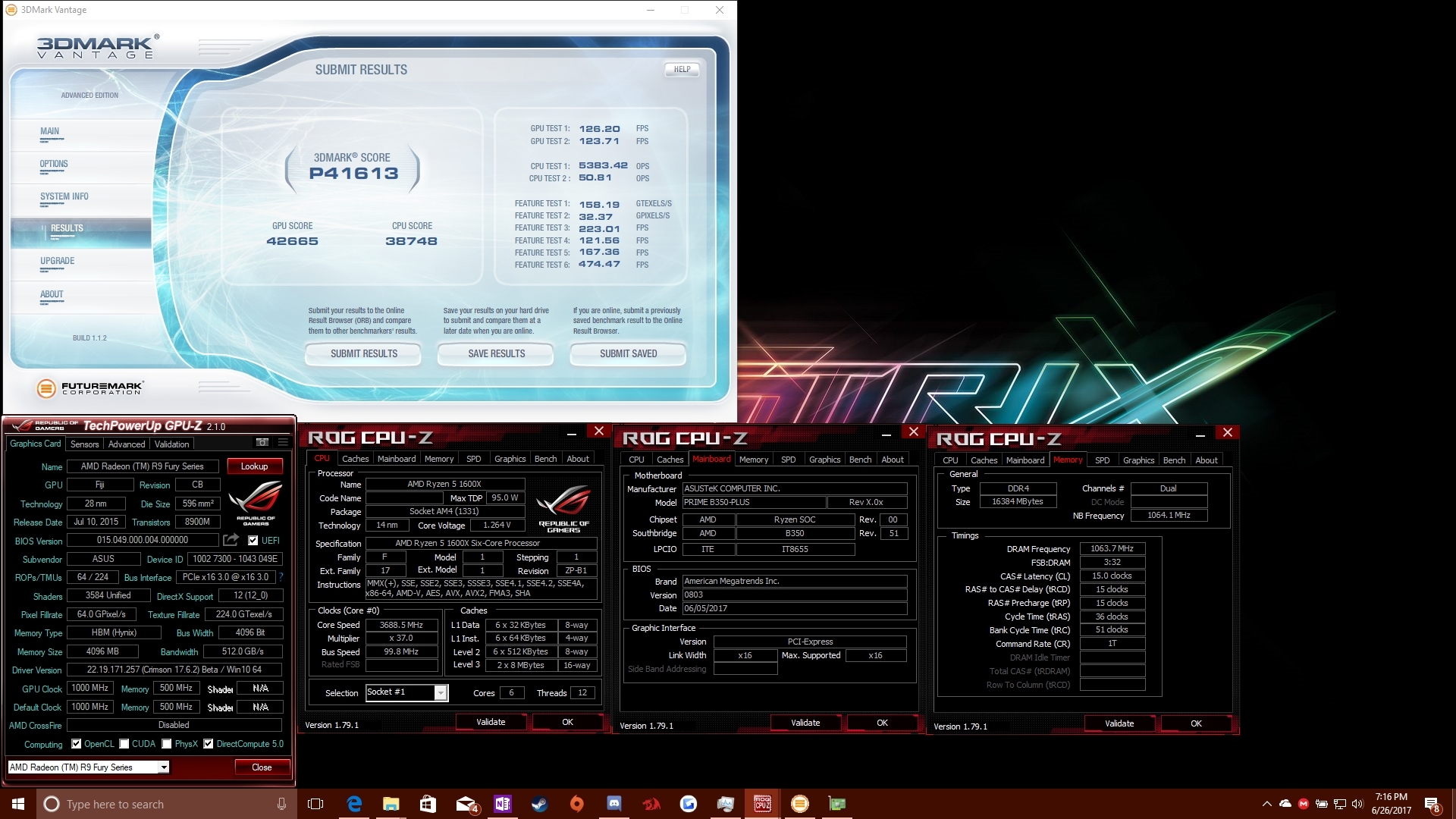Screen dimensions: 1456x819
Task: Toggle the DirectCompute 5.0 checkbox in GPU-Z
Action: tap(209, 744)
